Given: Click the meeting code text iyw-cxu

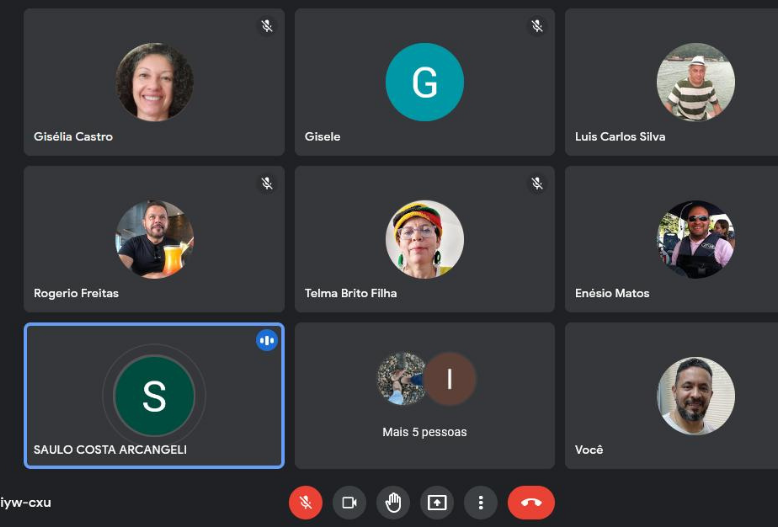Looking at the screenshot, I should click(x=26, y=502).
